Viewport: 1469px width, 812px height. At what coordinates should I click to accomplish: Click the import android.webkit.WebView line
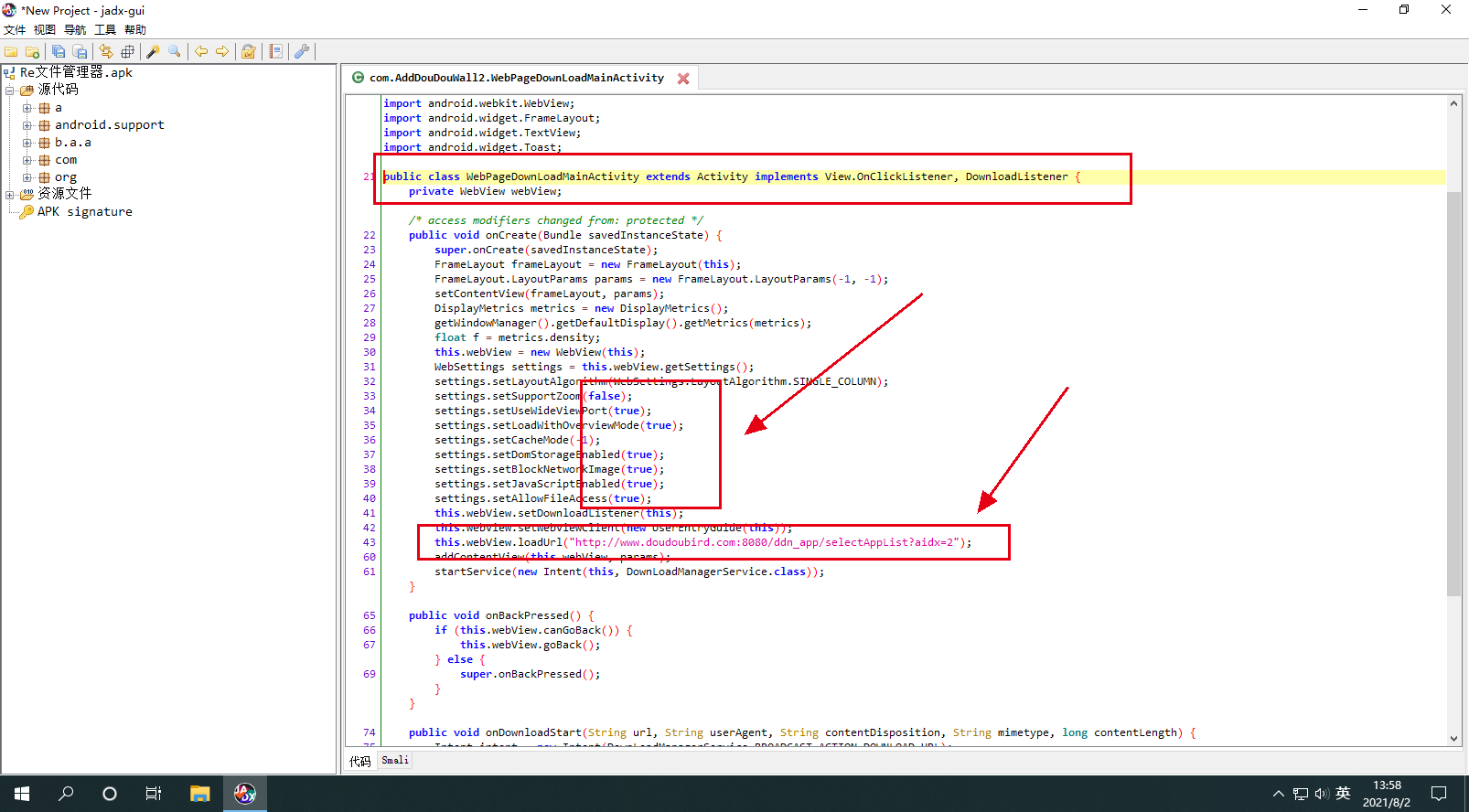[x=479, y=103]
